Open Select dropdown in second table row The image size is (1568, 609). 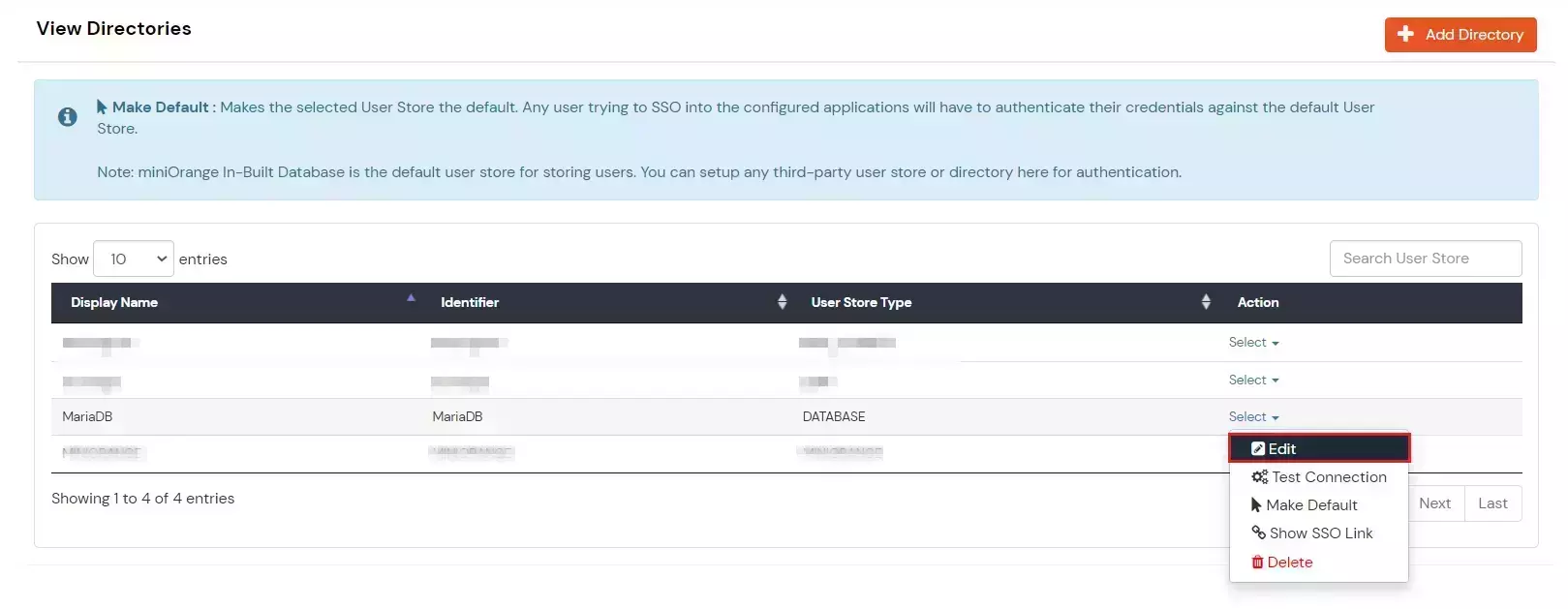coord(1253,381)
